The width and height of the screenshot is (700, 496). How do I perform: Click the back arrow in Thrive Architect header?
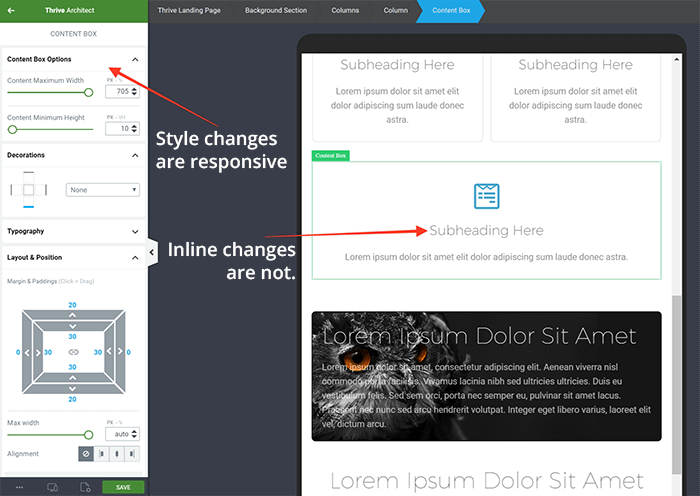pos(12,12)
